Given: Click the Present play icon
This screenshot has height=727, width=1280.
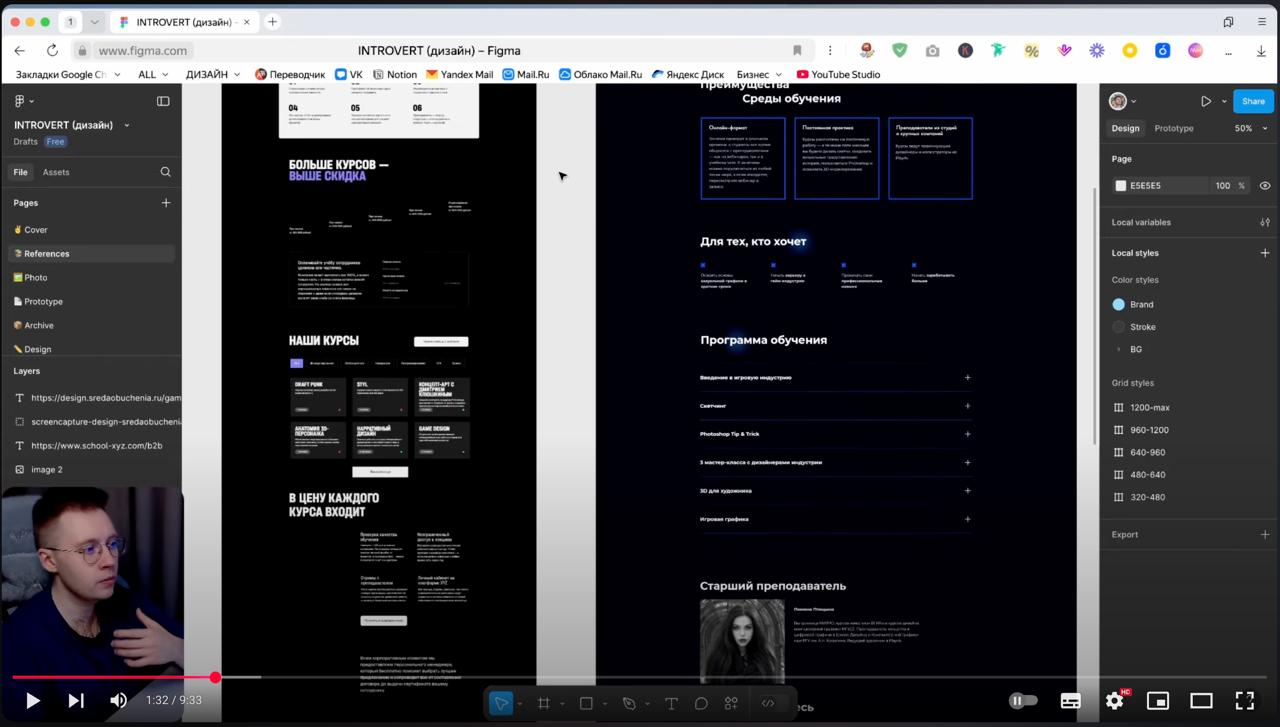Looking at the screenshot, I should pos(1206,101).
